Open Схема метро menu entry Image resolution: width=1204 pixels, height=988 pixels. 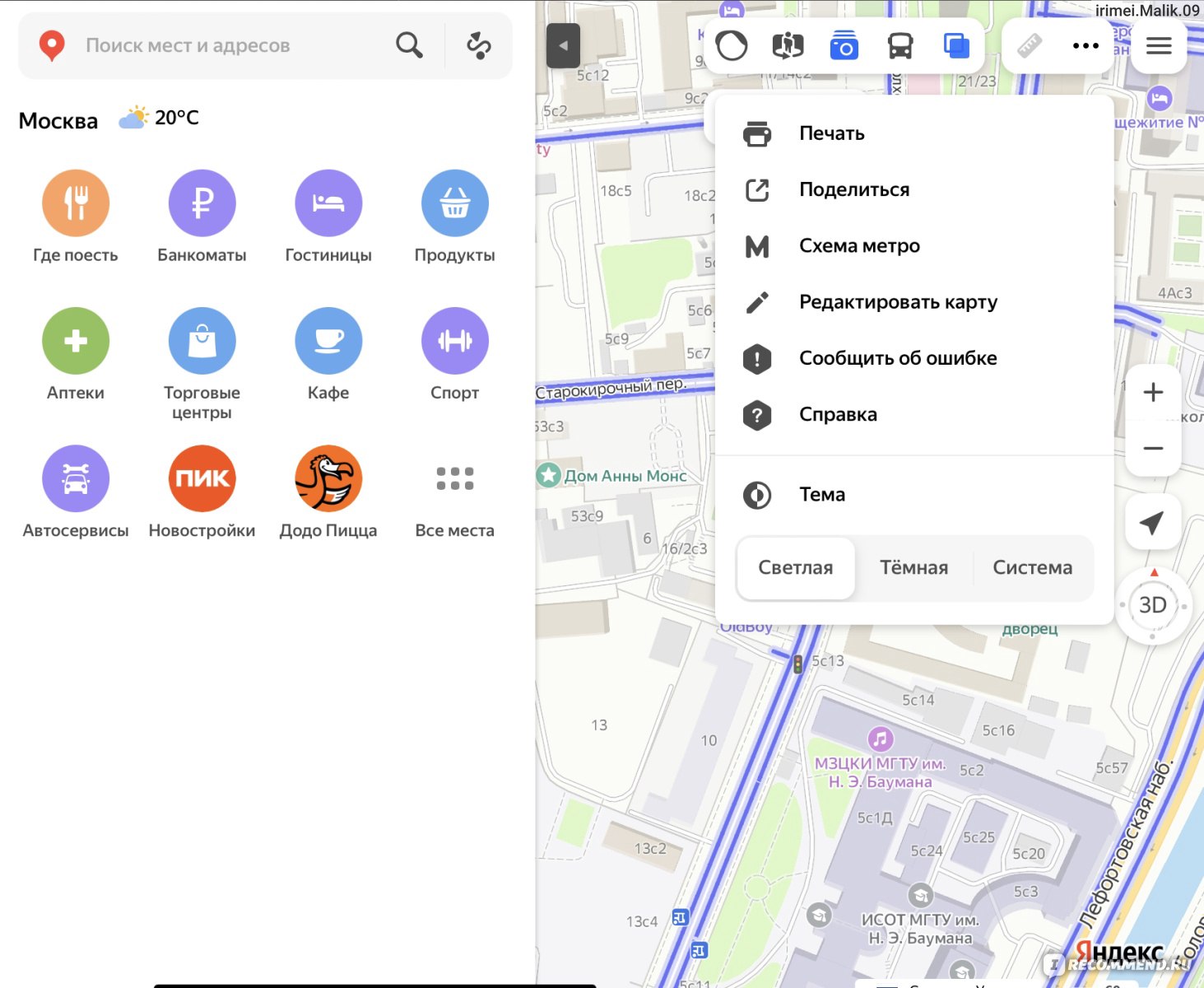(x=914, y=245)
